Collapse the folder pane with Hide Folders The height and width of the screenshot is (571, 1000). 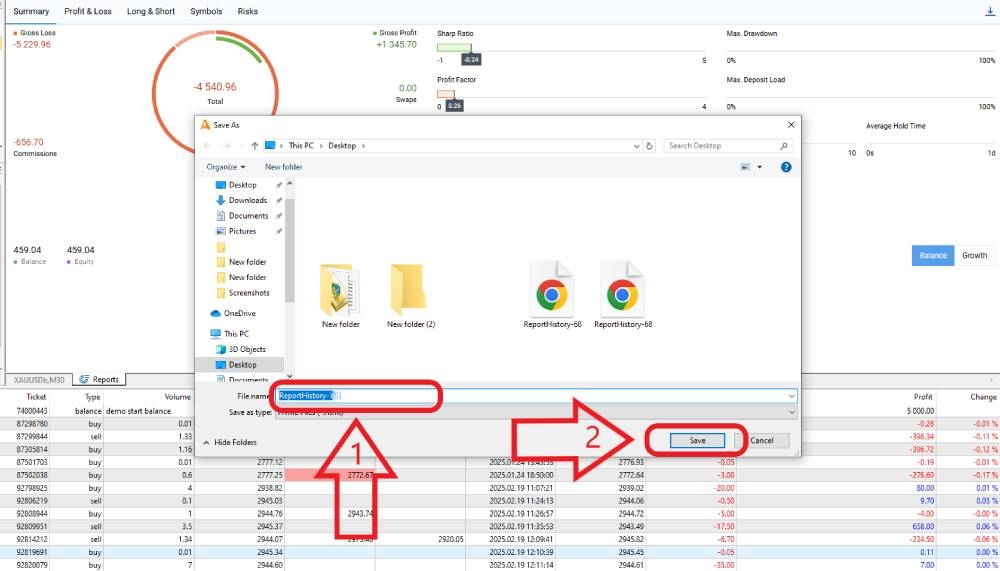231,442
